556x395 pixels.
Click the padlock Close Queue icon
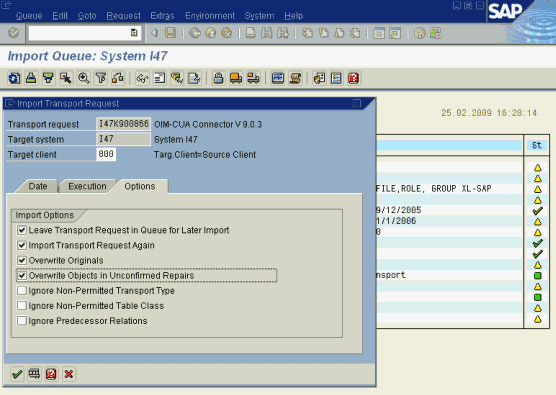[x=218, y=78]
